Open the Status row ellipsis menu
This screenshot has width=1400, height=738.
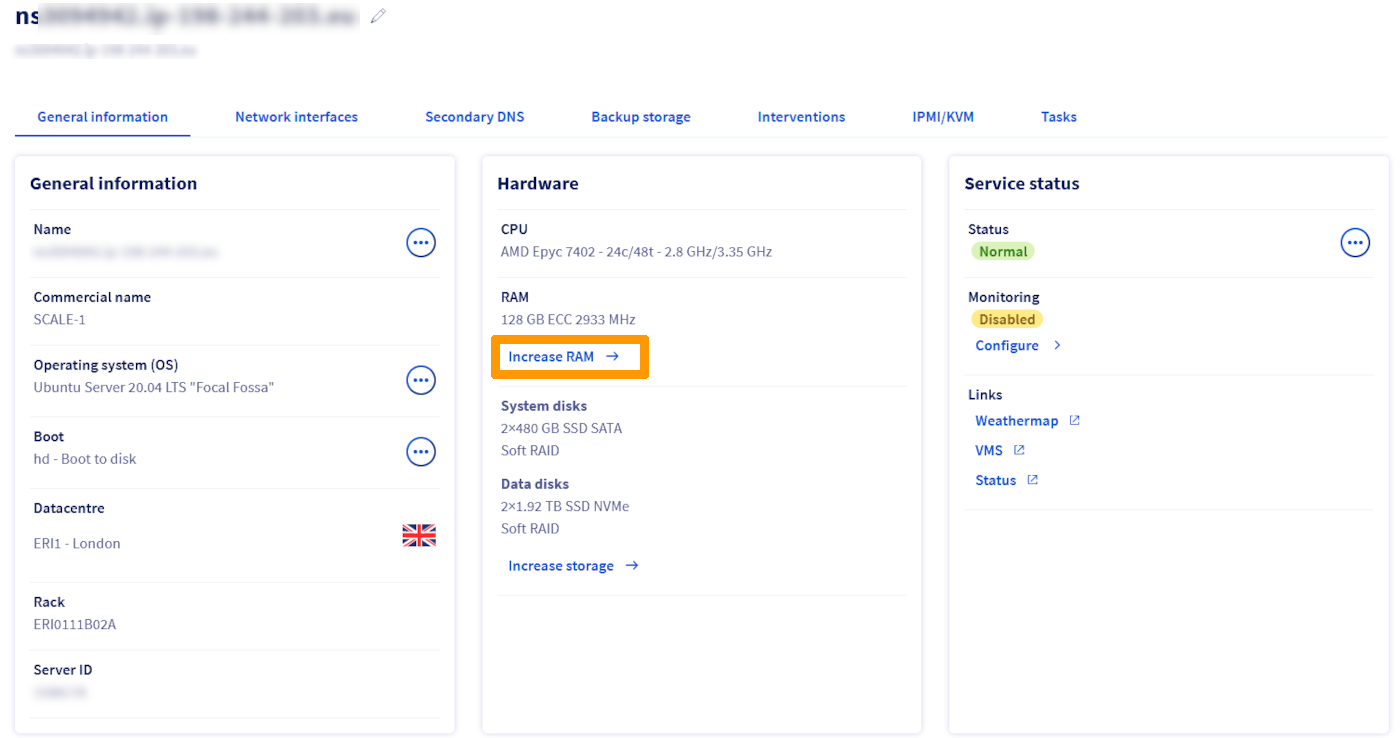point(1355,242)
